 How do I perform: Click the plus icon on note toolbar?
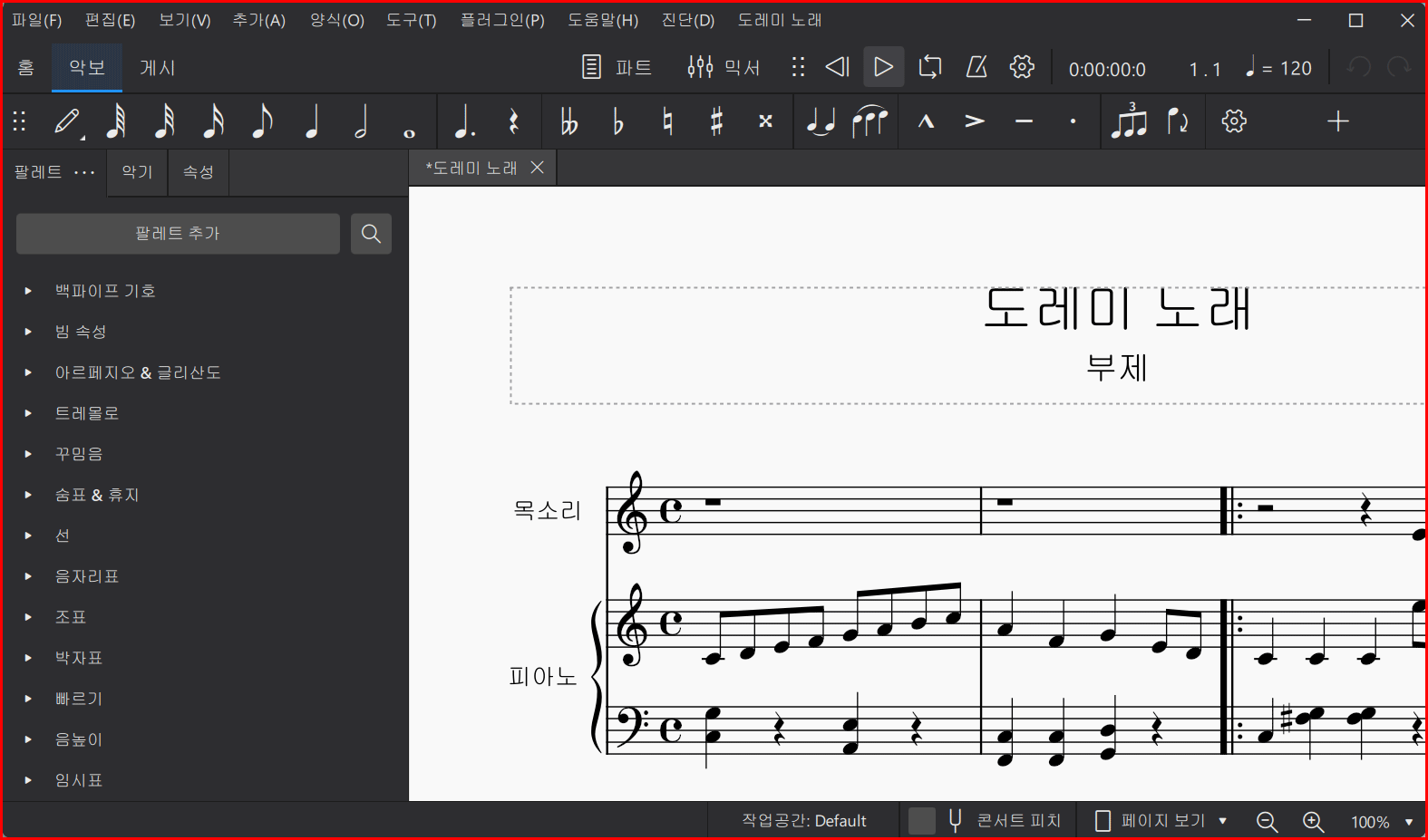(x=1338, y=121)
